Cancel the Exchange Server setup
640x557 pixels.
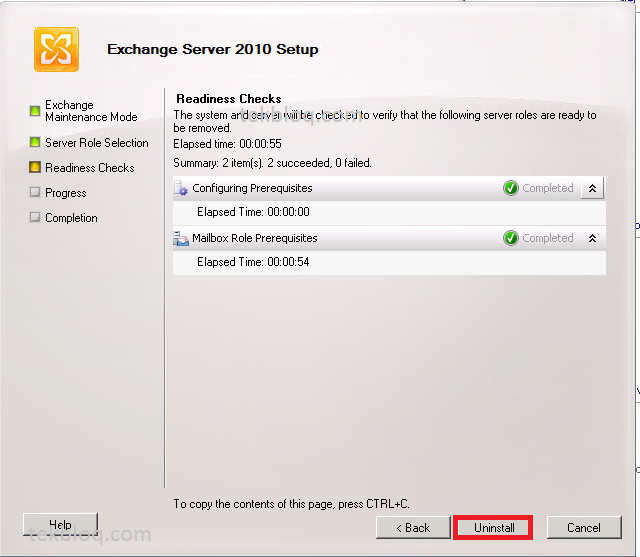pyautogui.click(x=584, y=528)
